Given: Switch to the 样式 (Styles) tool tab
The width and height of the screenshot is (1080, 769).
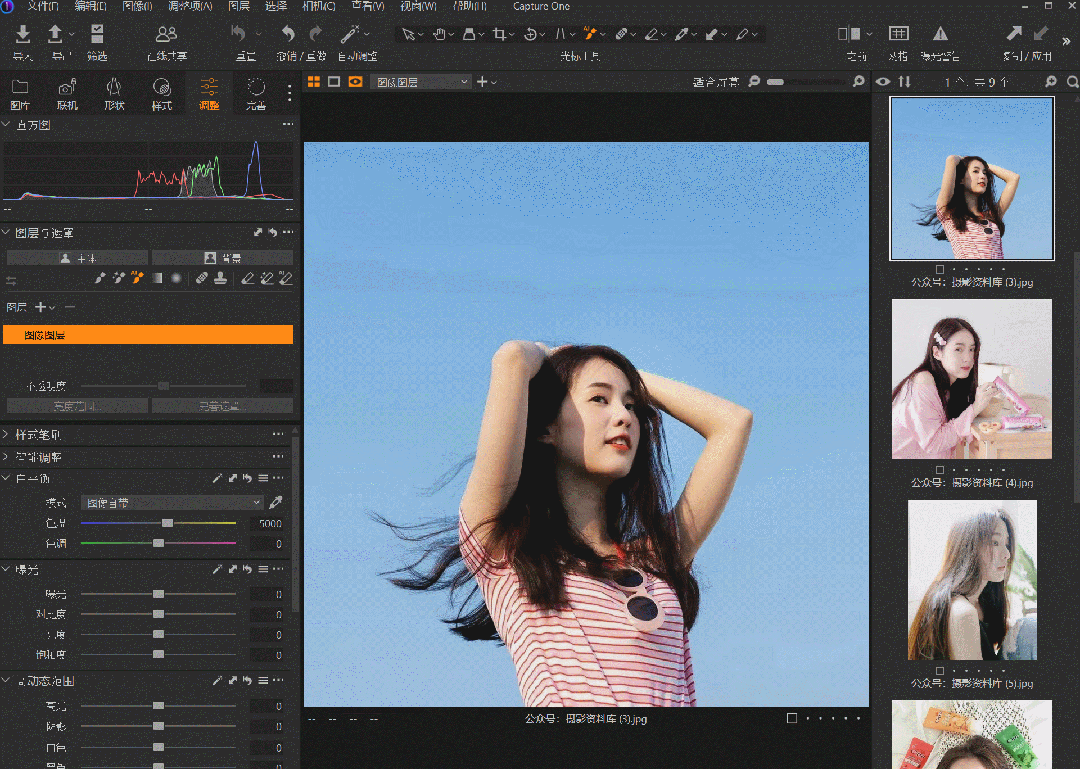Looking at the screenshot, I should click(x=161, y=93).
